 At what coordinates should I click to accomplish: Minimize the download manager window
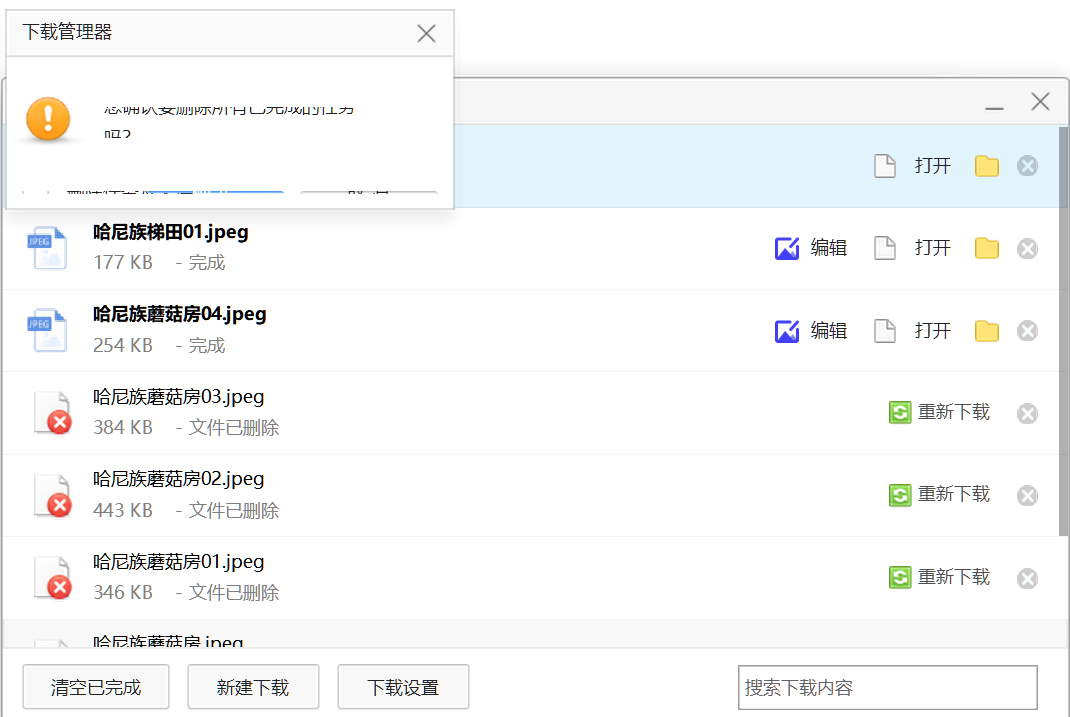point(994,103)
